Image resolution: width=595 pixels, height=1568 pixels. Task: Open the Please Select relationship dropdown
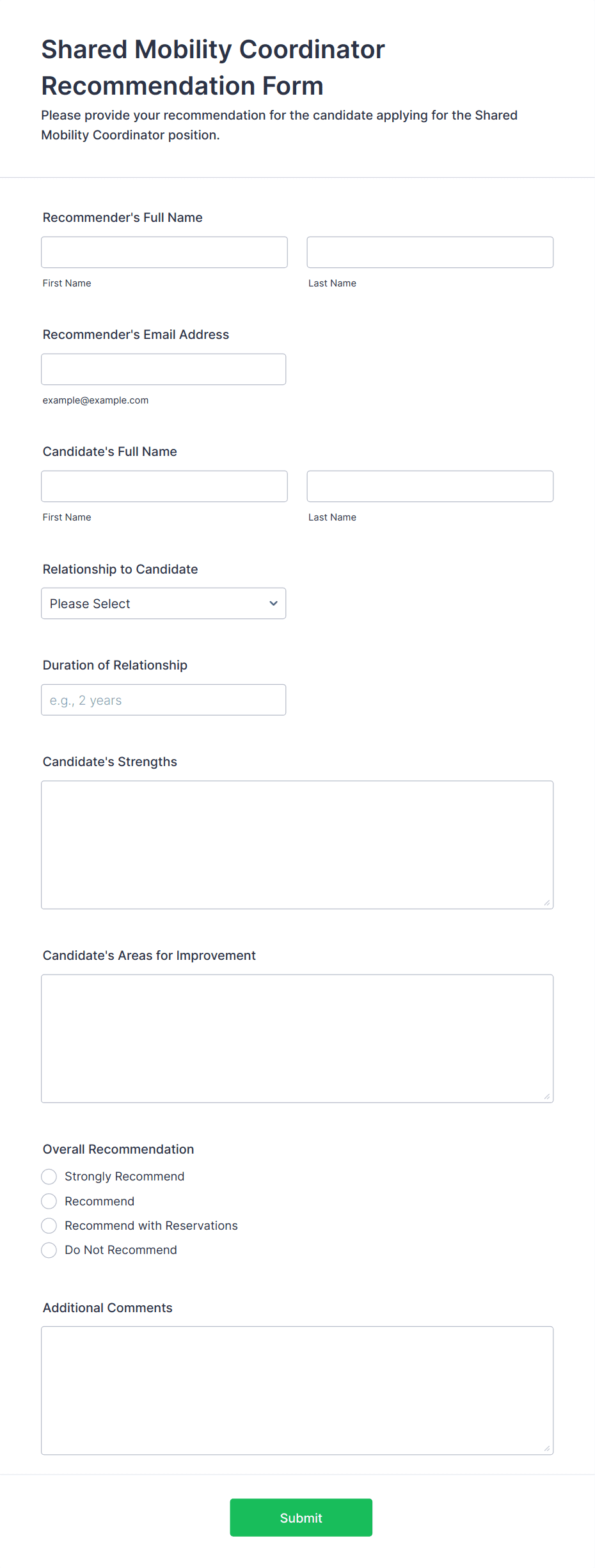tap(163, 604)
